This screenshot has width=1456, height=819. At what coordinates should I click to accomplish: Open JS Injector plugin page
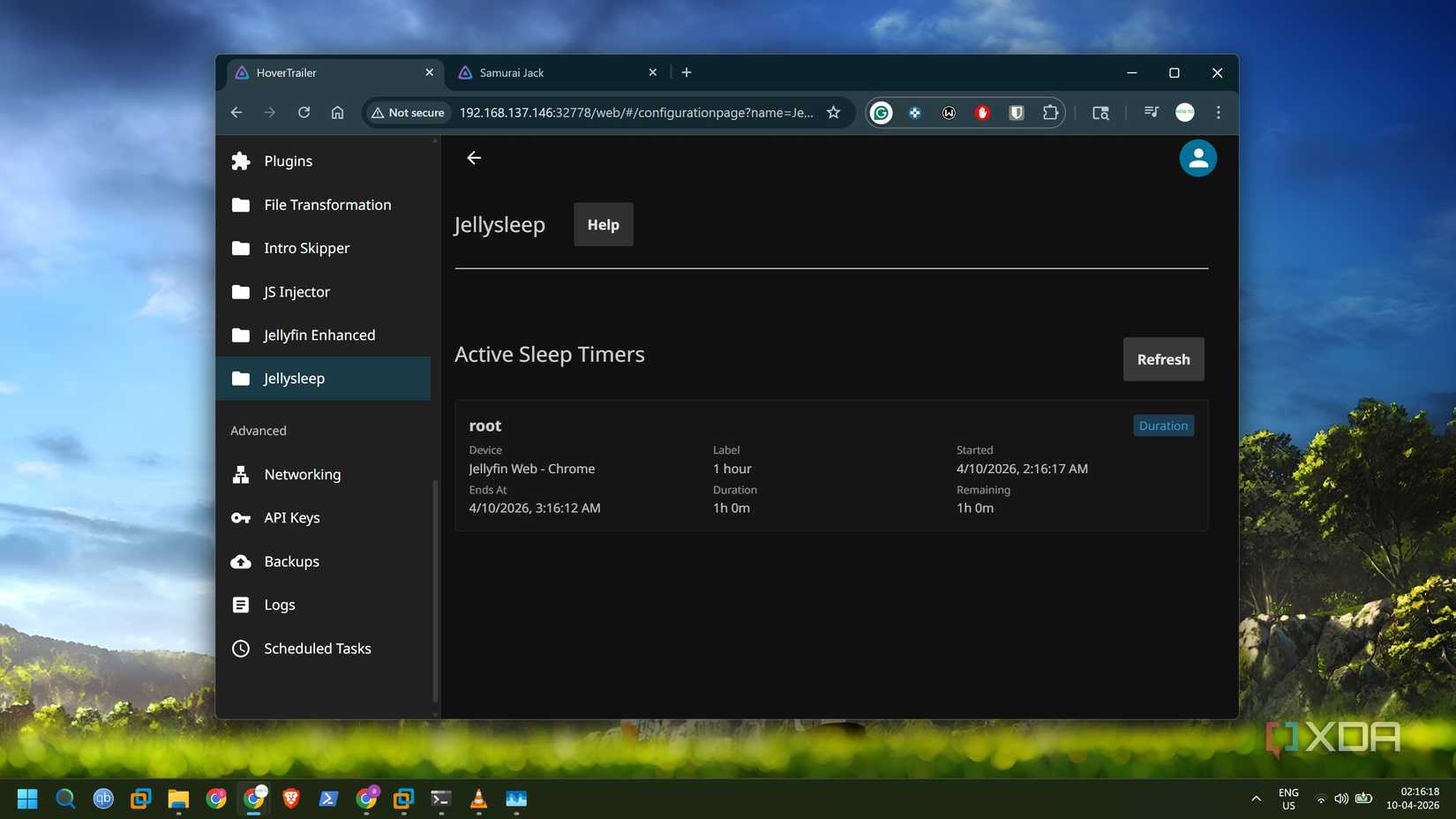click(x=323, y=291)
